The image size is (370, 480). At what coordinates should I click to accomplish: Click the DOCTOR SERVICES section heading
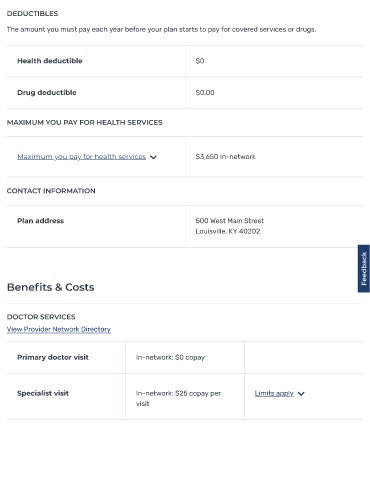[41, 317]
